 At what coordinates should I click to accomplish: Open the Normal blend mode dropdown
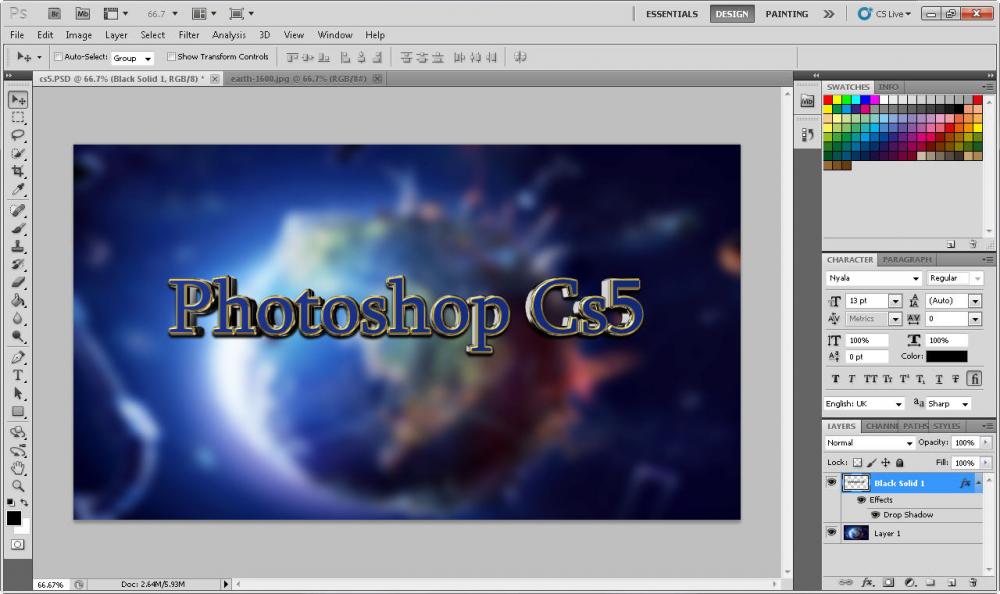(869, 443)
